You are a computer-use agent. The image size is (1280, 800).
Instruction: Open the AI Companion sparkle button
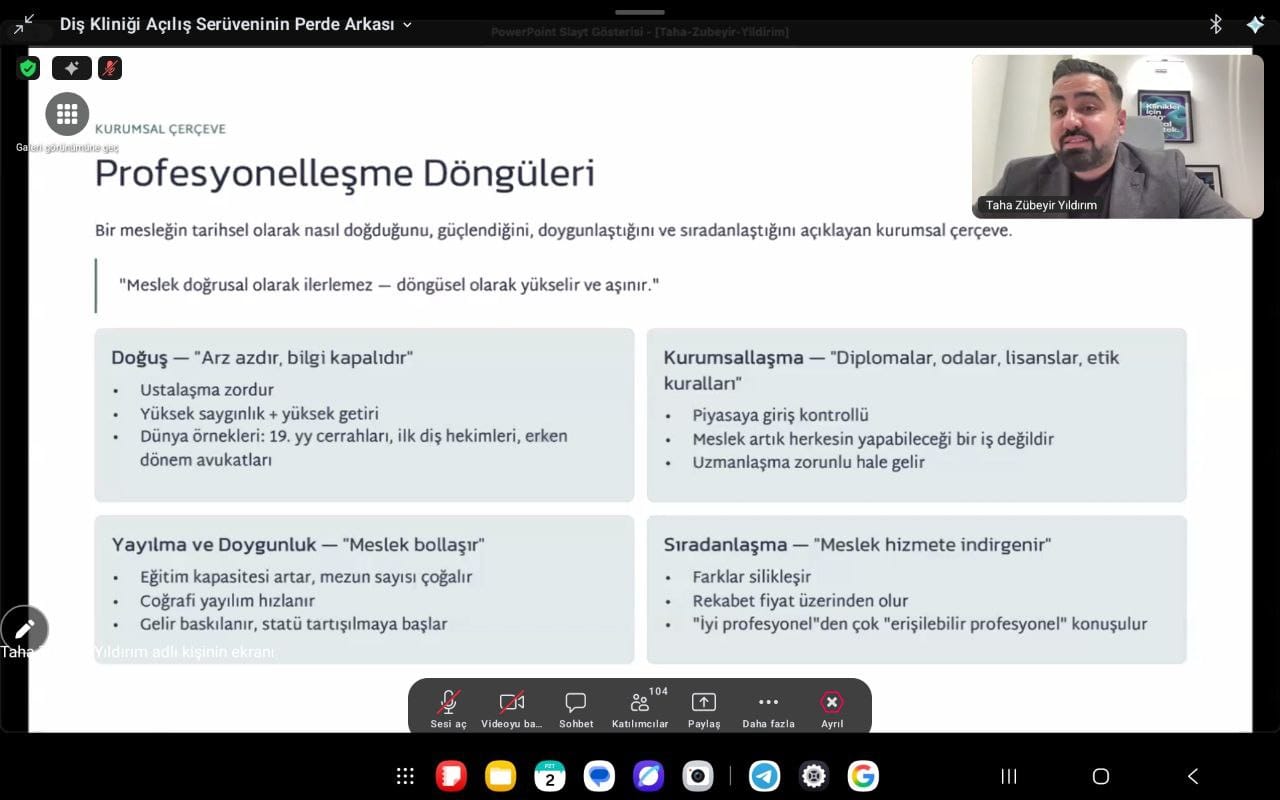(x=71, y=68)
